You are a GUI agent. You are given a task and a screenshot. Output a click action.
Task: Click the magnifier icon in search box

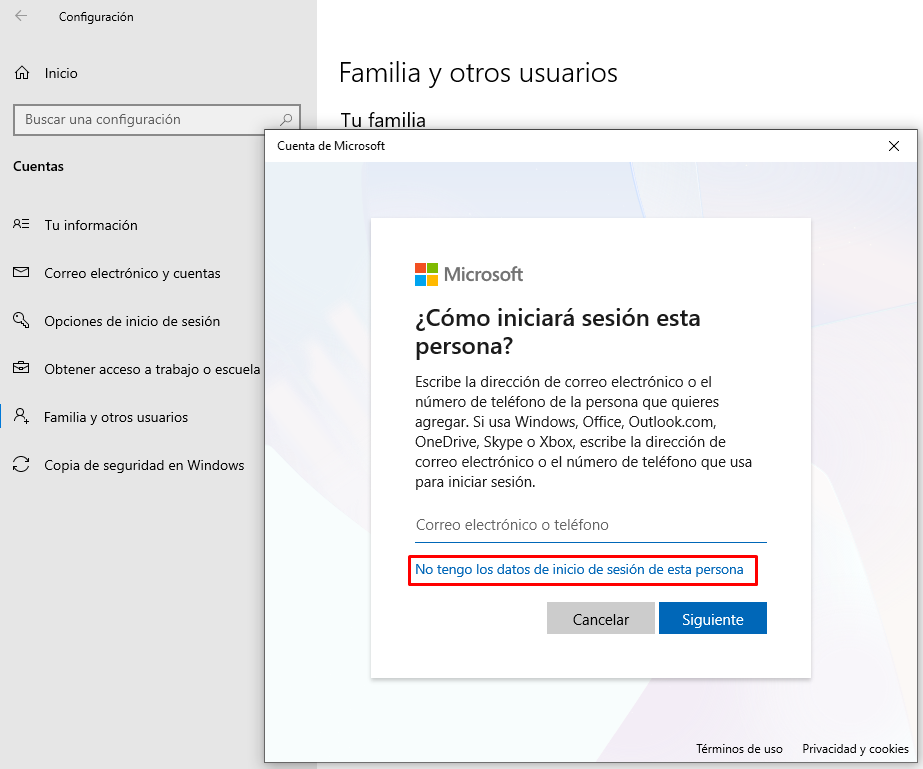point(286,119)
